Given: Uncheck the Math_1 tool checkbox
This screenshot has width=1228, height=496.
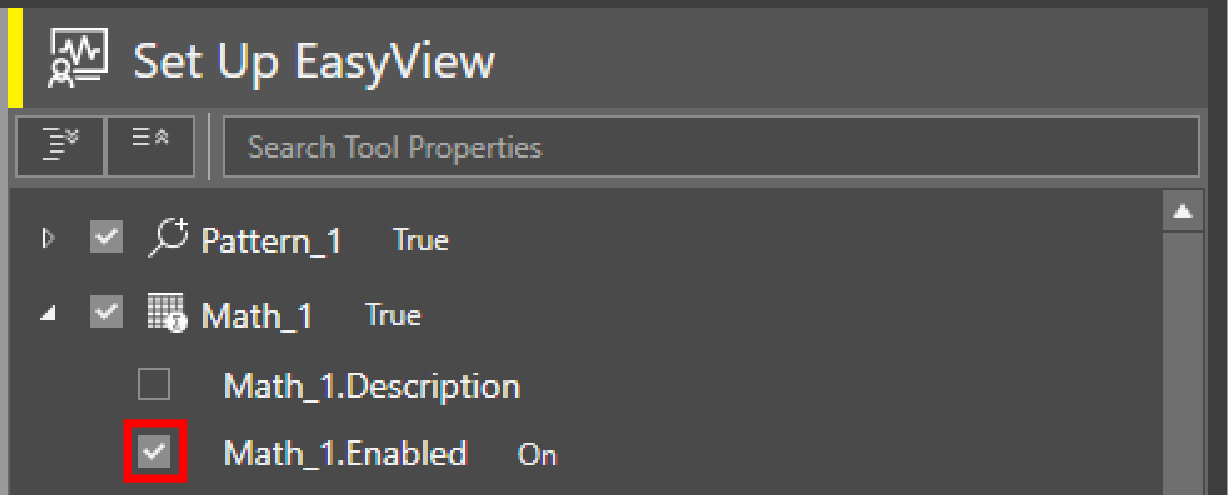Looking at the screenshot, I should pyautogui.click(x=107, y=314).
